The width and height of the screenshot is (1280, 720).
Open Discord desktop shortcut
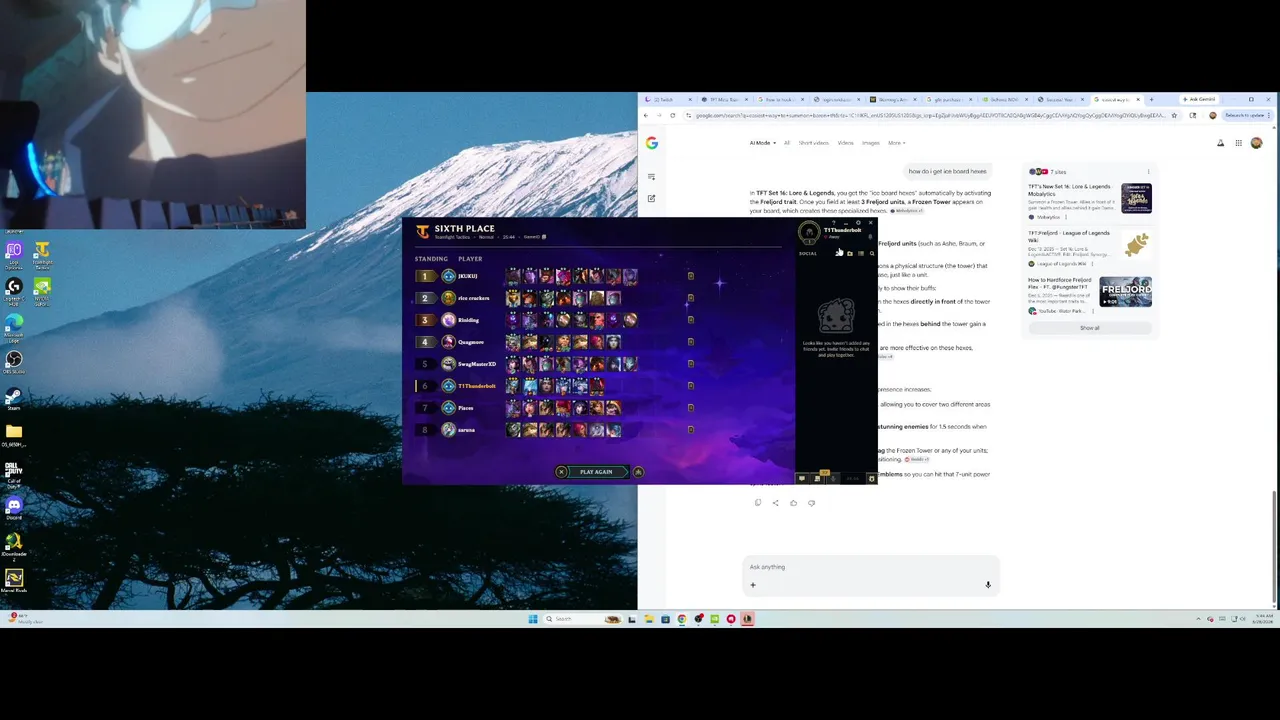point(14,508)
